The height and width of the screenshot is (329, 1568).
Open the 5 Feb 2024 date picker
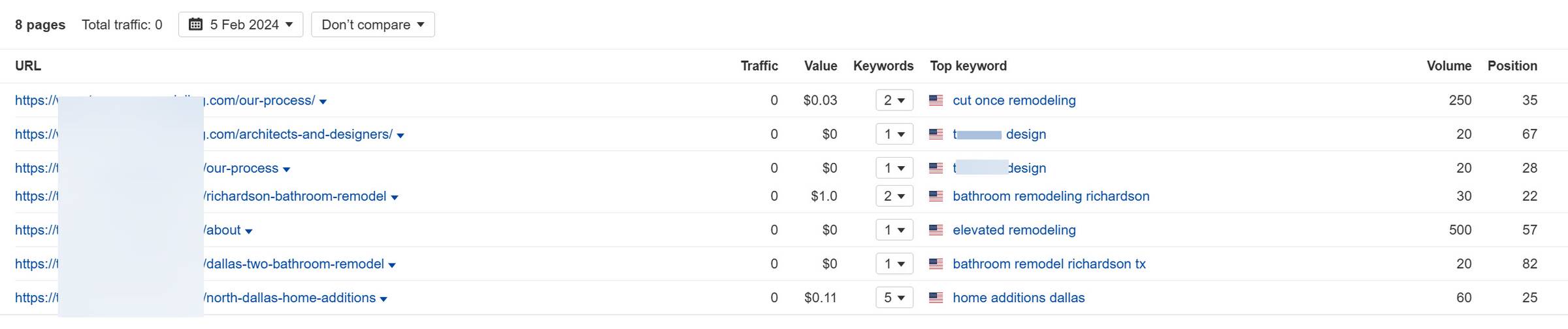(x=240, y=25)
